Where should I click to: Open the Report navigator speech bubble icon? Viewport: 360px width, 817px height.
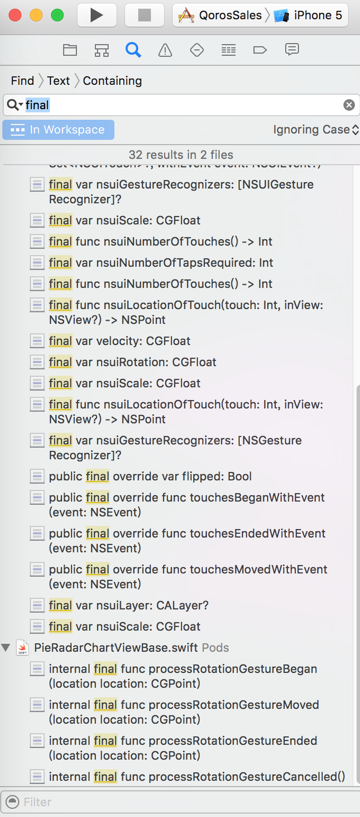(x=292, y=50)
